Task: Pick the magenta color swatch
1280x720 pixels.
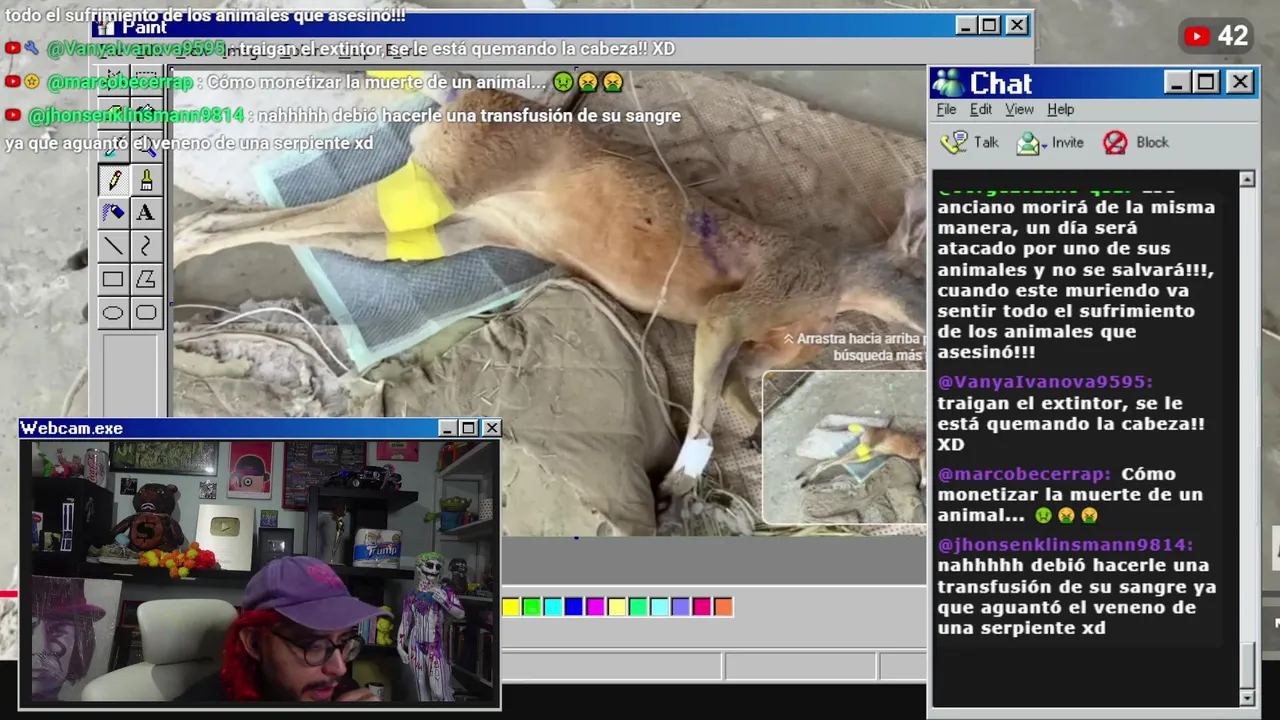Action: [596, 606]
